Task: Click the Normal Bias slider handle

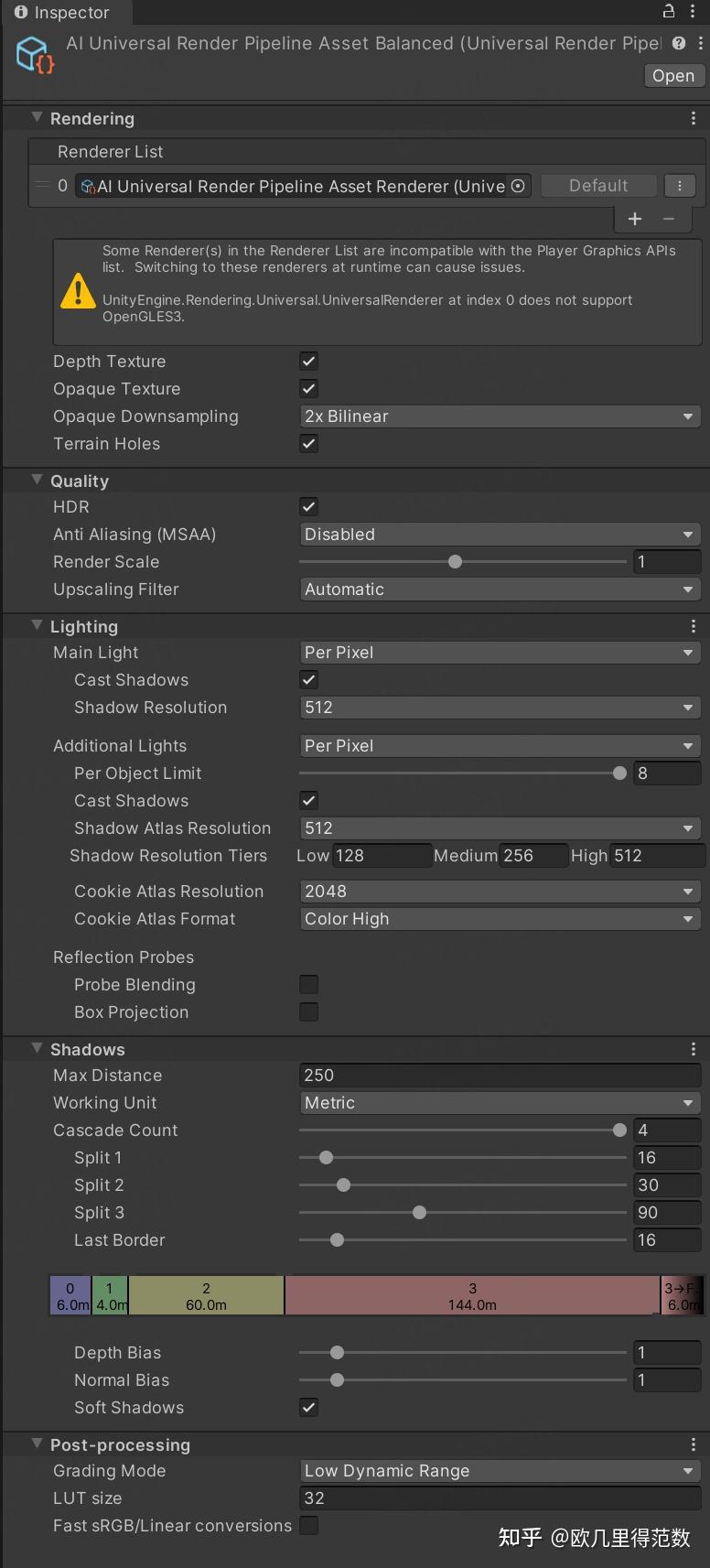Action: click(x=337, y=1380)
